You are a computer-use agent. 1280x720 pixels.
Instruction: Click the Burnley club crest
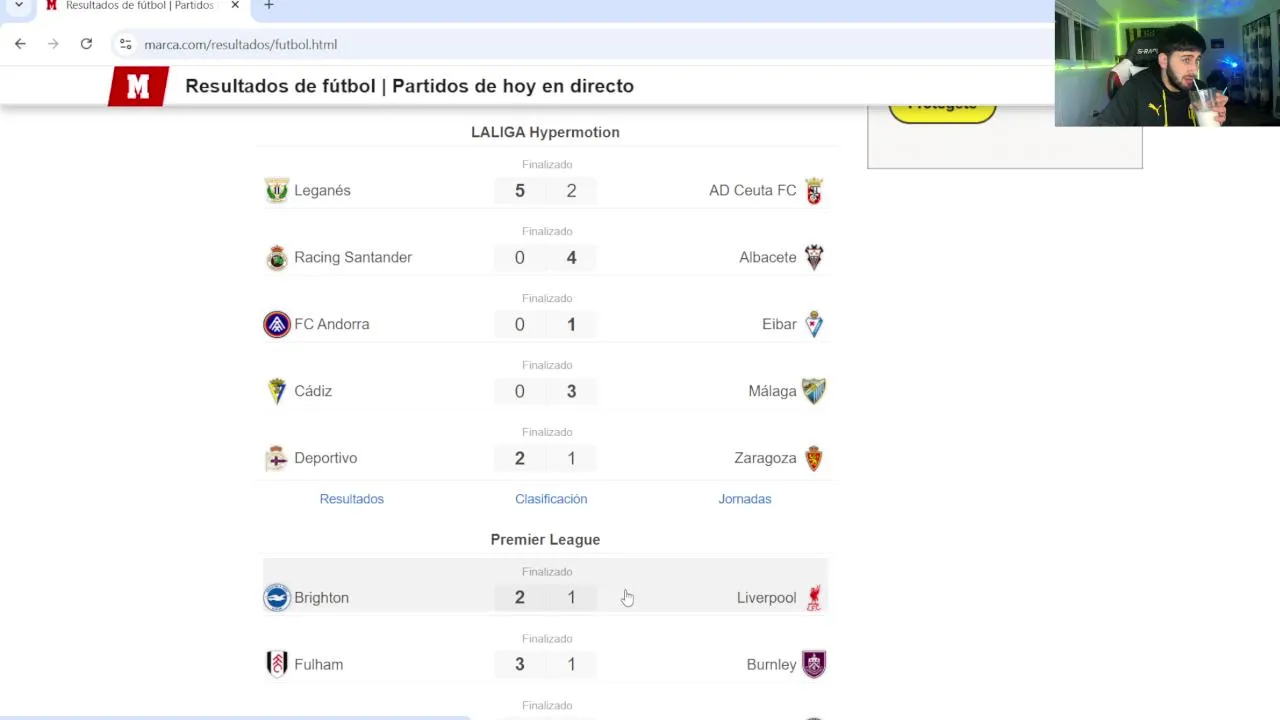coord(814,664)
